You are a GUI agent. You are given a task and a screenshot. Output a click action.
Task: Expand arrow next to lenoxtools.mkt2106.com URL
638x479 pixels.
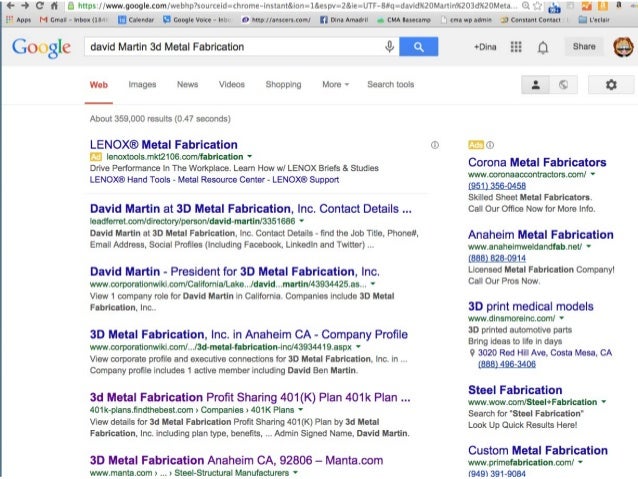tap(250, 156)
